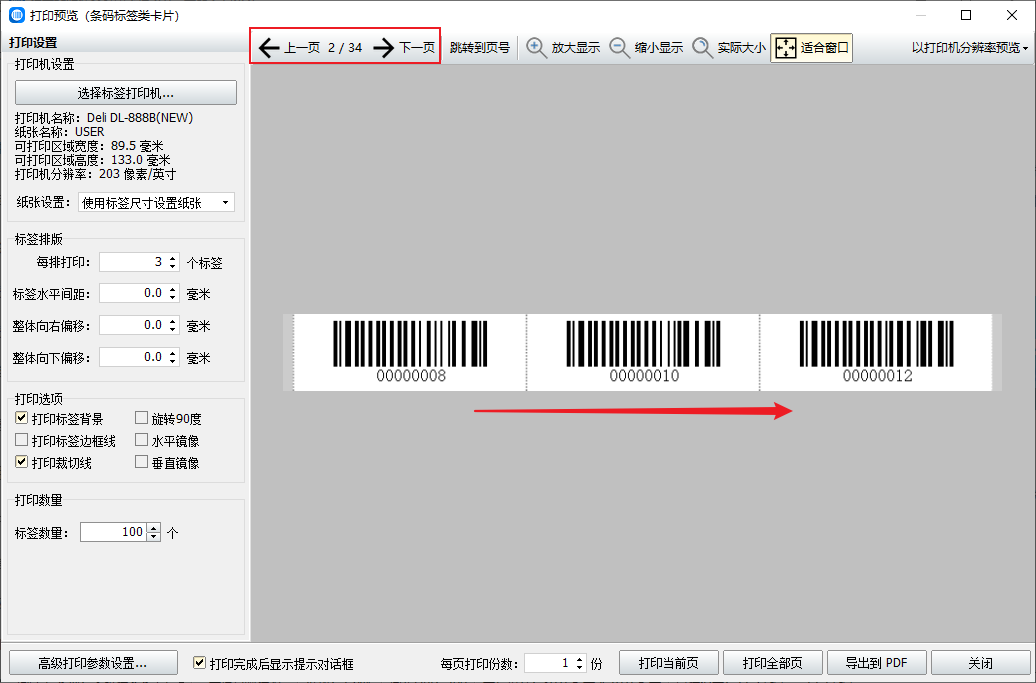Click the zoom-out magnifier icon
The image size is (1036, 683).
pos(620,48)
